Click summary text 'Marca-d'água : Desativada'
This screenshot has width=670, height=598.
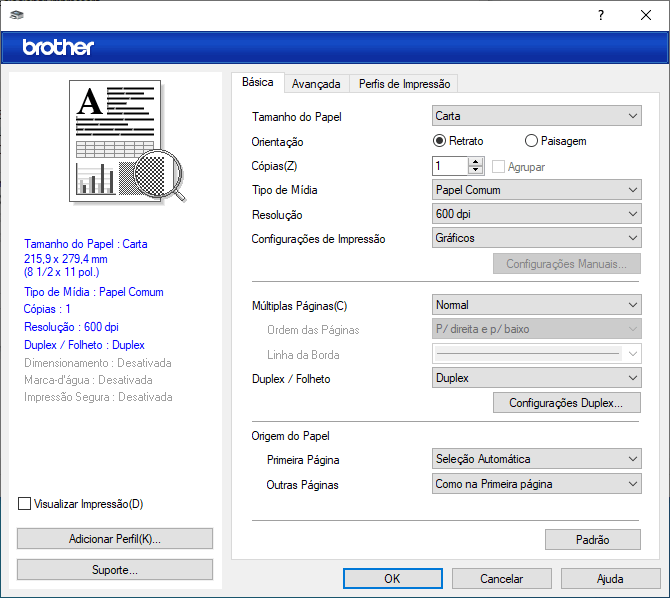pos(88,380)
